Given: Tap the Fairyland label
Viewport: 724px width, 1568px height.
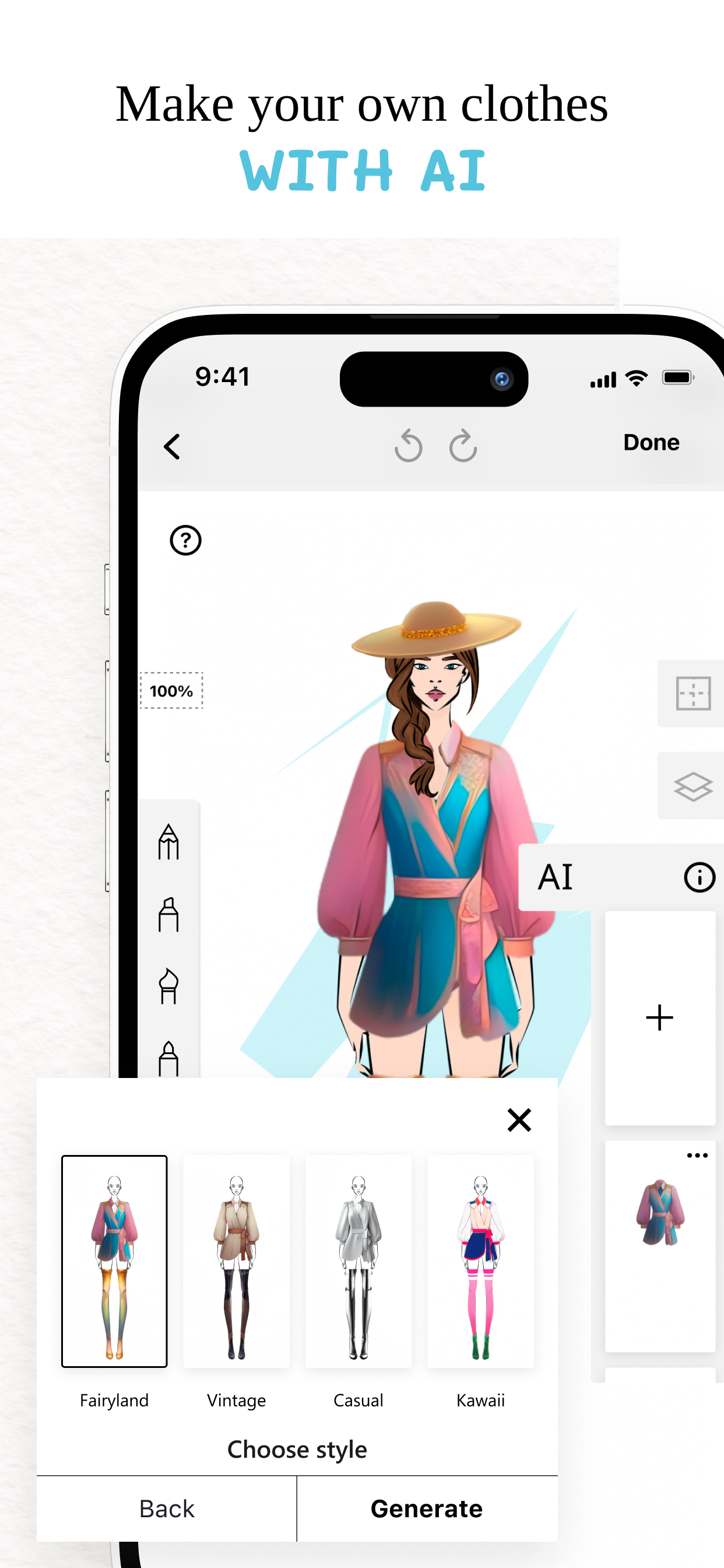Looking at the screenshot, I should click(114, 1401).
